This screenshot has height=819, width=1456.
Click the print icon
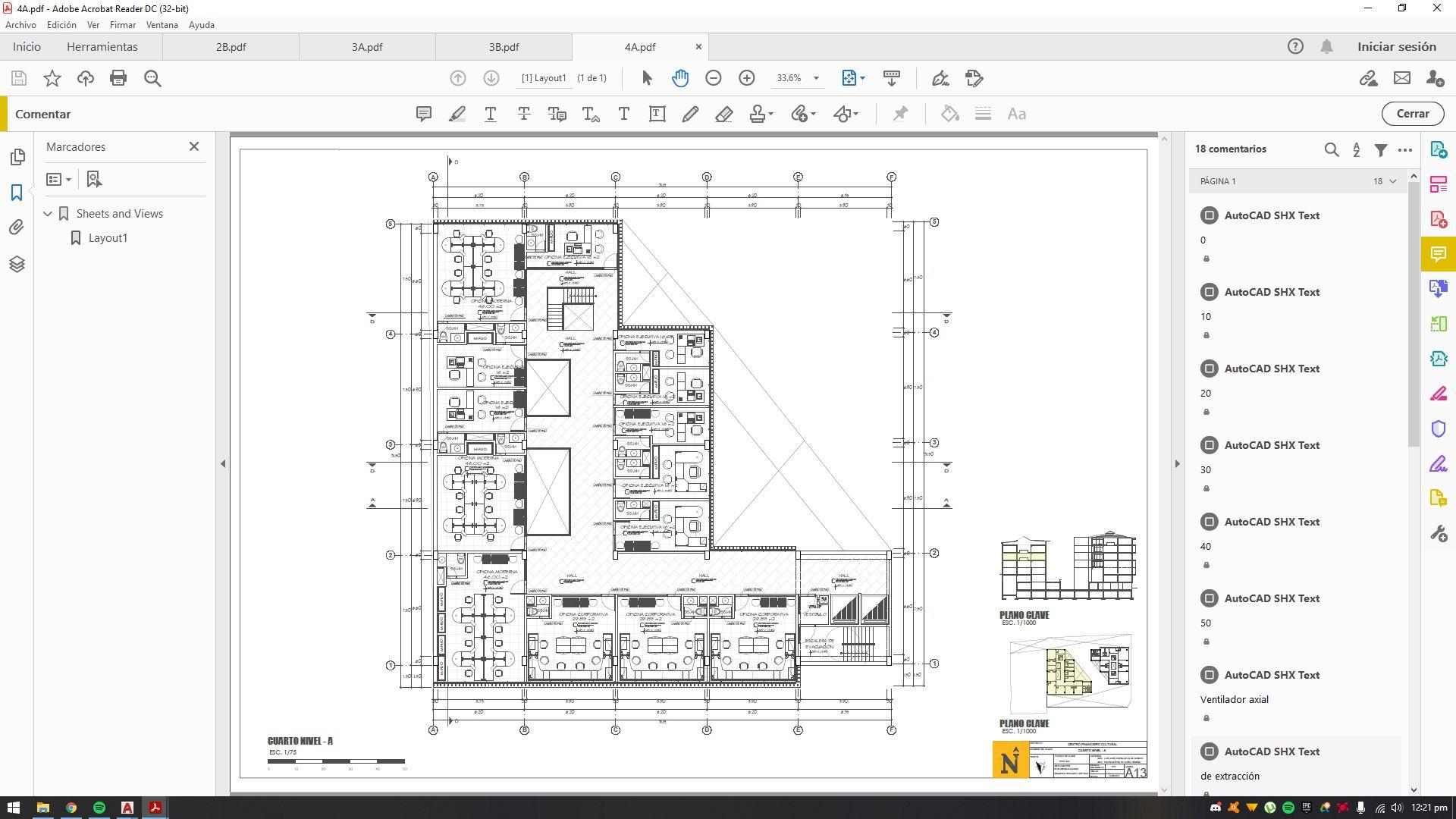(x=118, y=78)
